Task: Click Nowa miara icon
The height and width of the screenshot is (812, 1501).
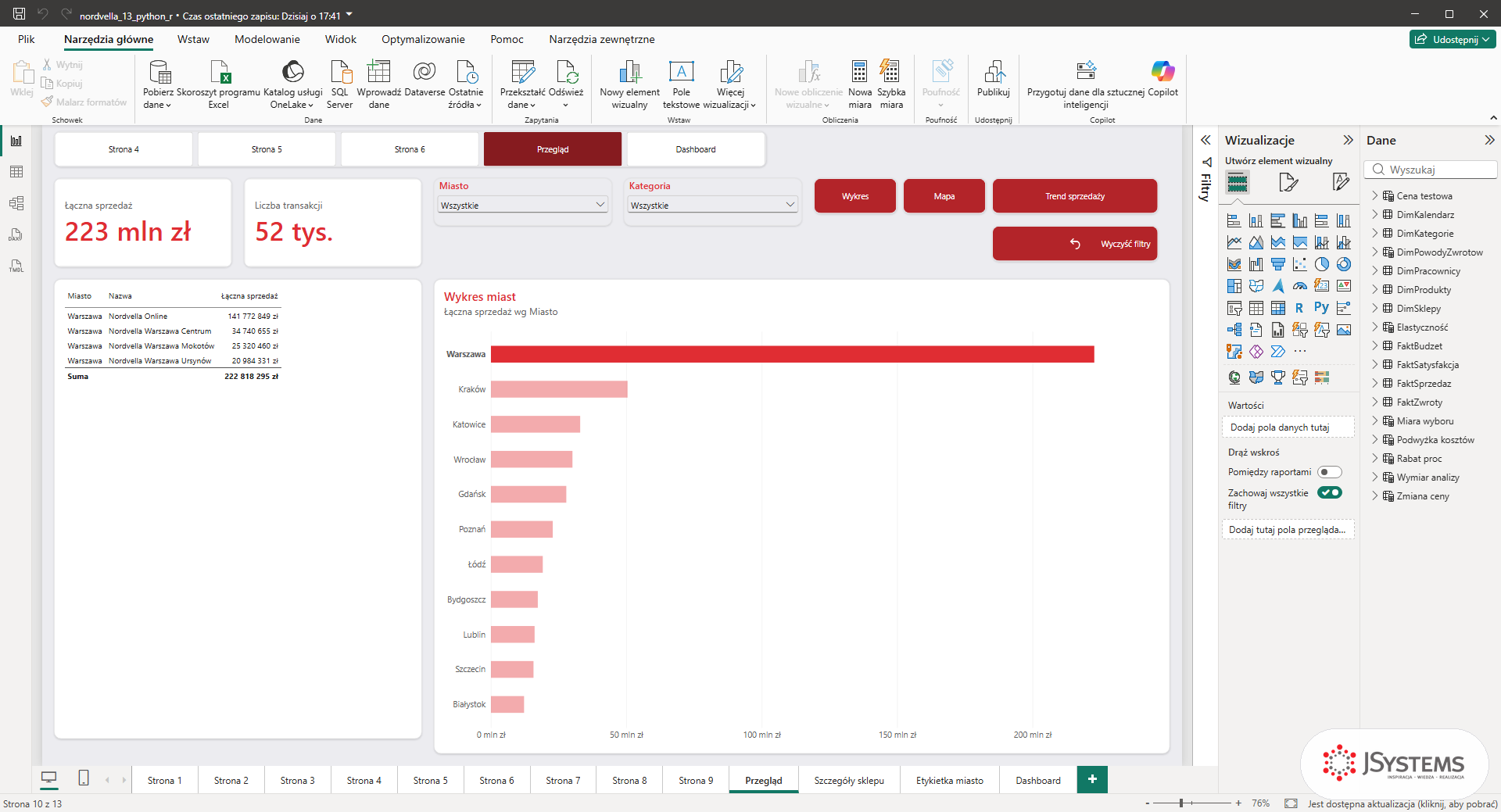Action: (860, 84)
